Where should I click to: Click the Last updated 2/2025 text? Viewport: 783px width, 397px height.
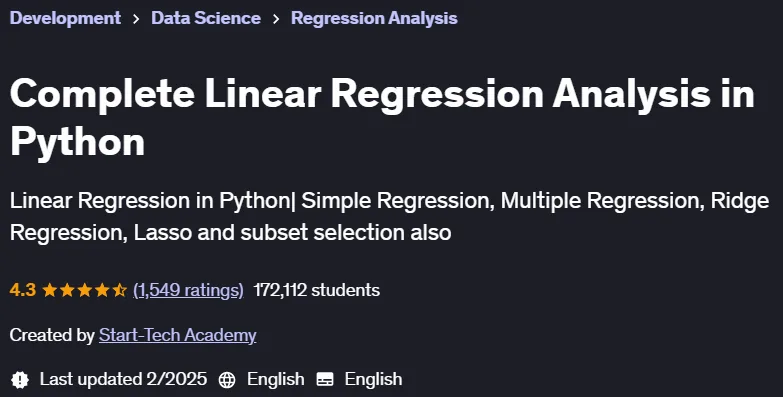(123, 380)
